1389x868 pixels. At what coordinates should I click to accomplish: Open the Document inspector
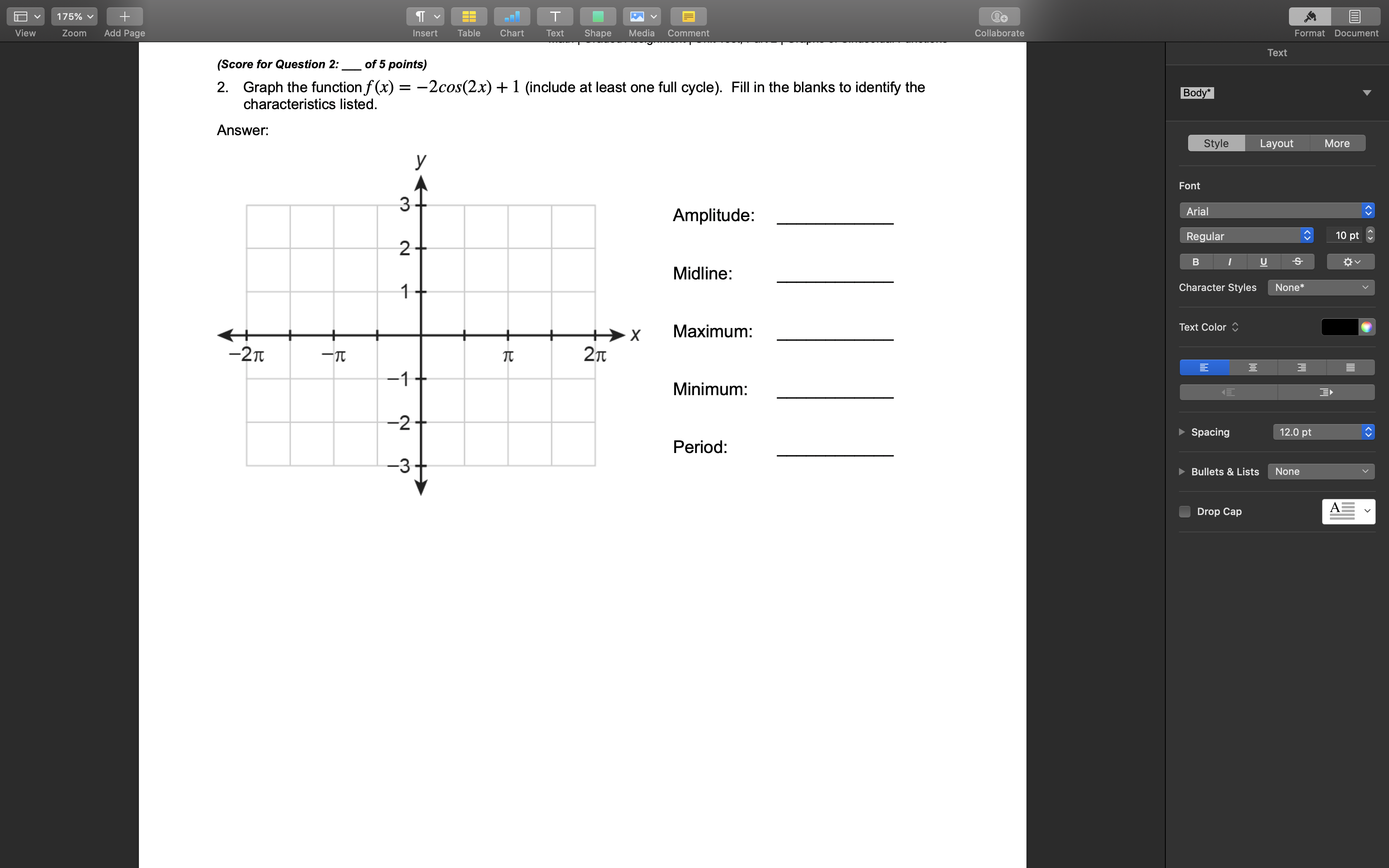click(1355, 17)
